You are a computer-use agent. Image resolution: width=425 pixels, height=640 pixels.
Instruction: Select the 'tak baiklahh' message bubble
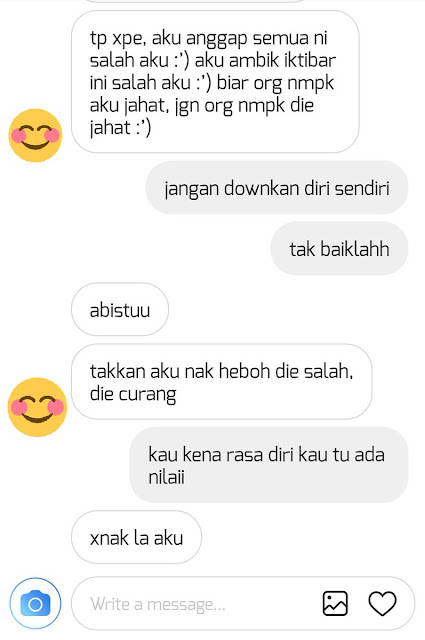tap(339, 249)
